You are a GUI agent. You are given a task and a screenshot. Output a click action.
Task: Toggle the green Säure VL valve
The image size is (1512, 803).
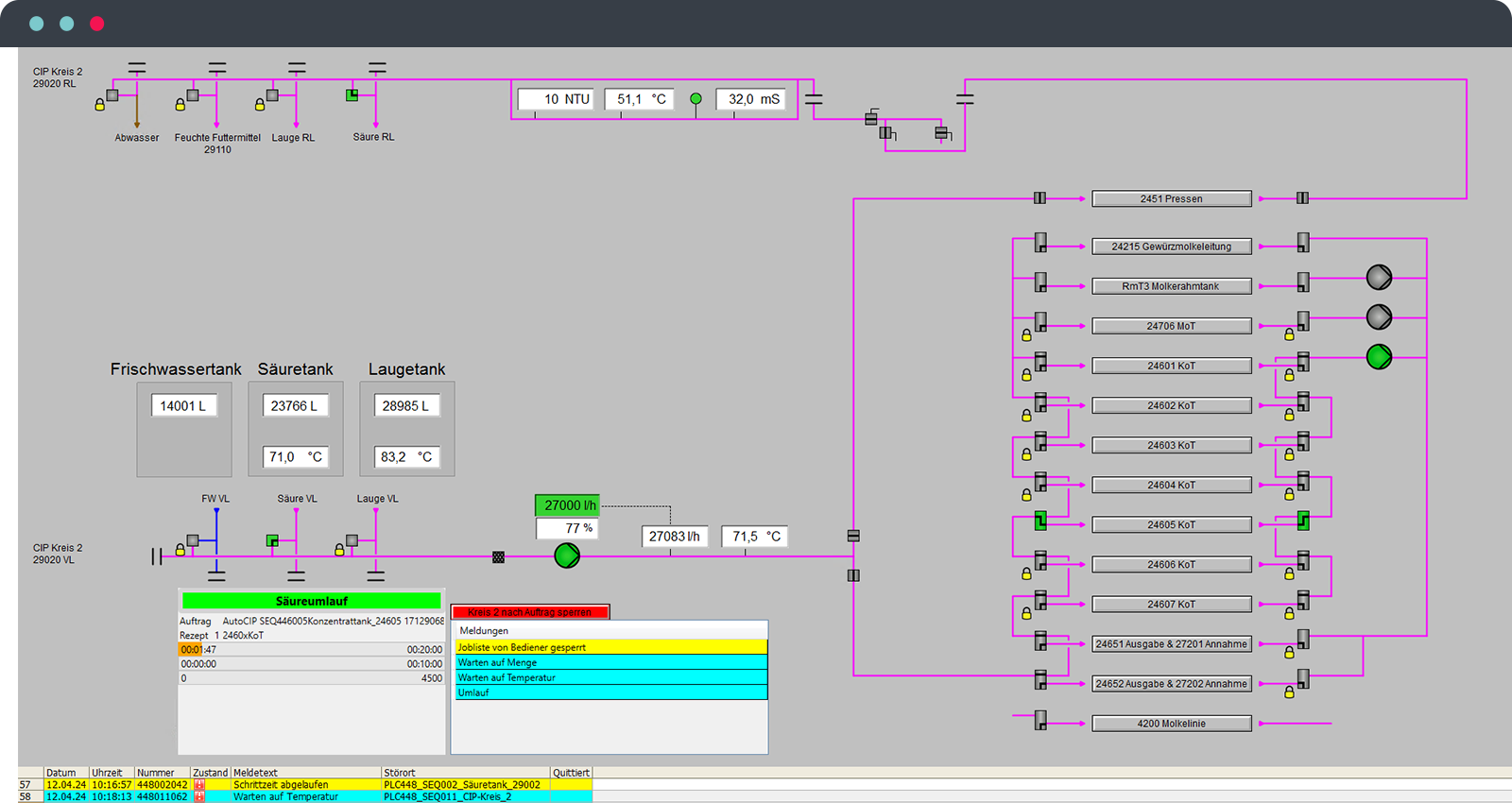272,541
